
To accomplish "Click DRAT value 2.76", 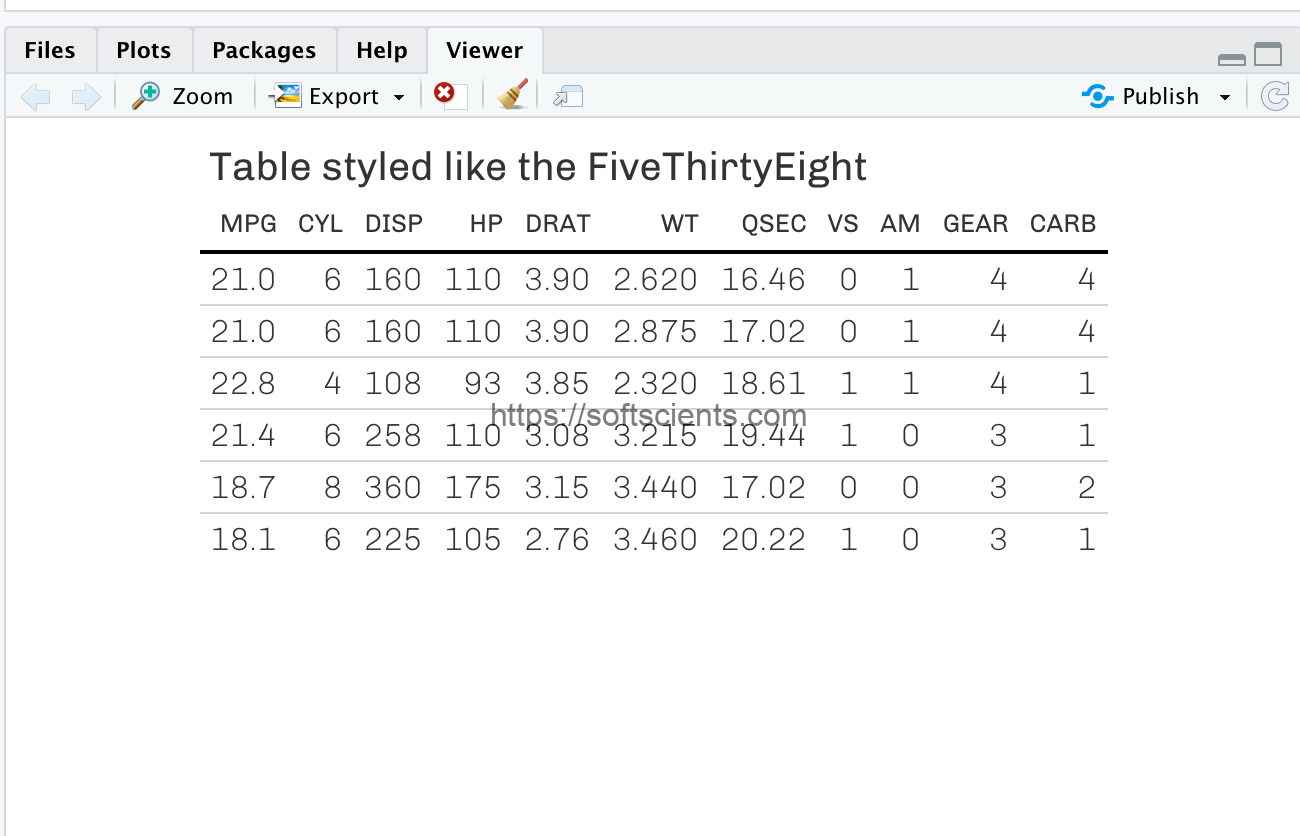I will [557, 540].
